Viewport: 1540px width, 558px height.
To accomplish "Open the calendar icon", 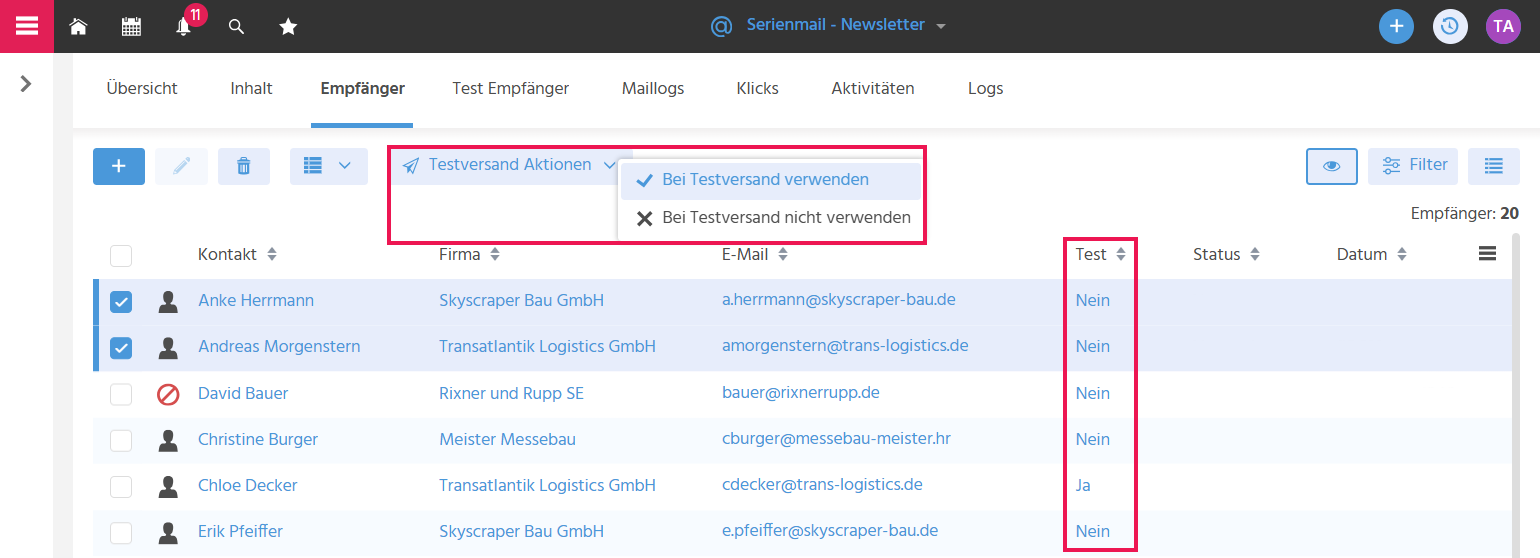I will tap(131, 27).
